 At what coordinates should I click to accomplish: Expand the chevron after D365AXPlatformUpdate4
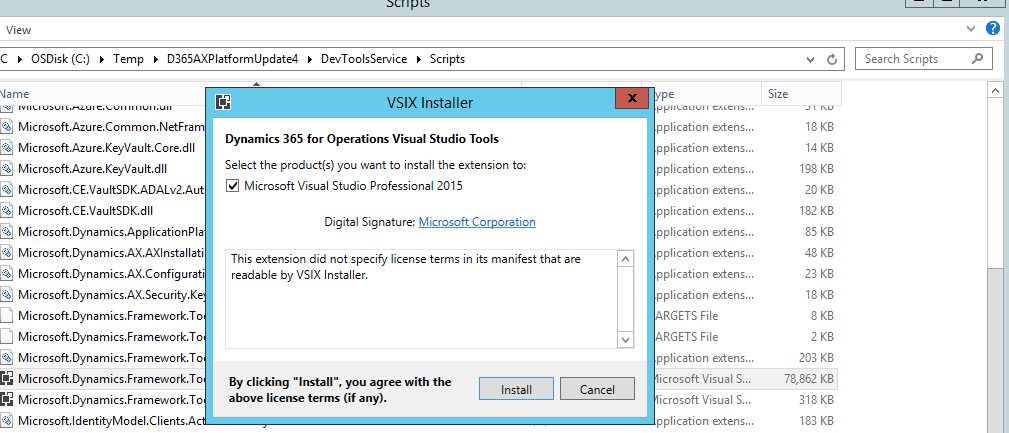click(310, 59)
